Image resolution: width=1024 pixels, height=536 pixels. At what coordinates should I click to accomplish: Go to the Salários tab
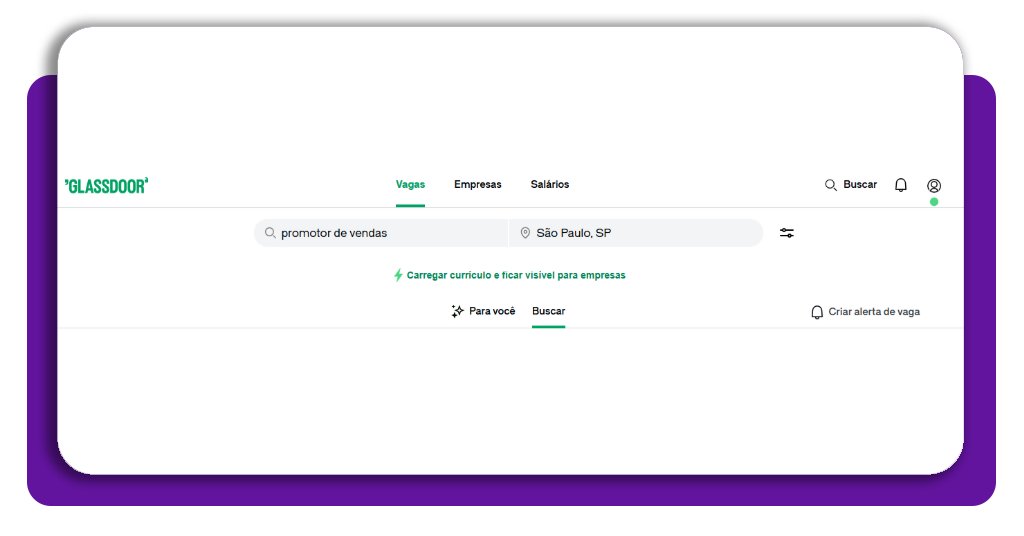(x=549, y=184)
